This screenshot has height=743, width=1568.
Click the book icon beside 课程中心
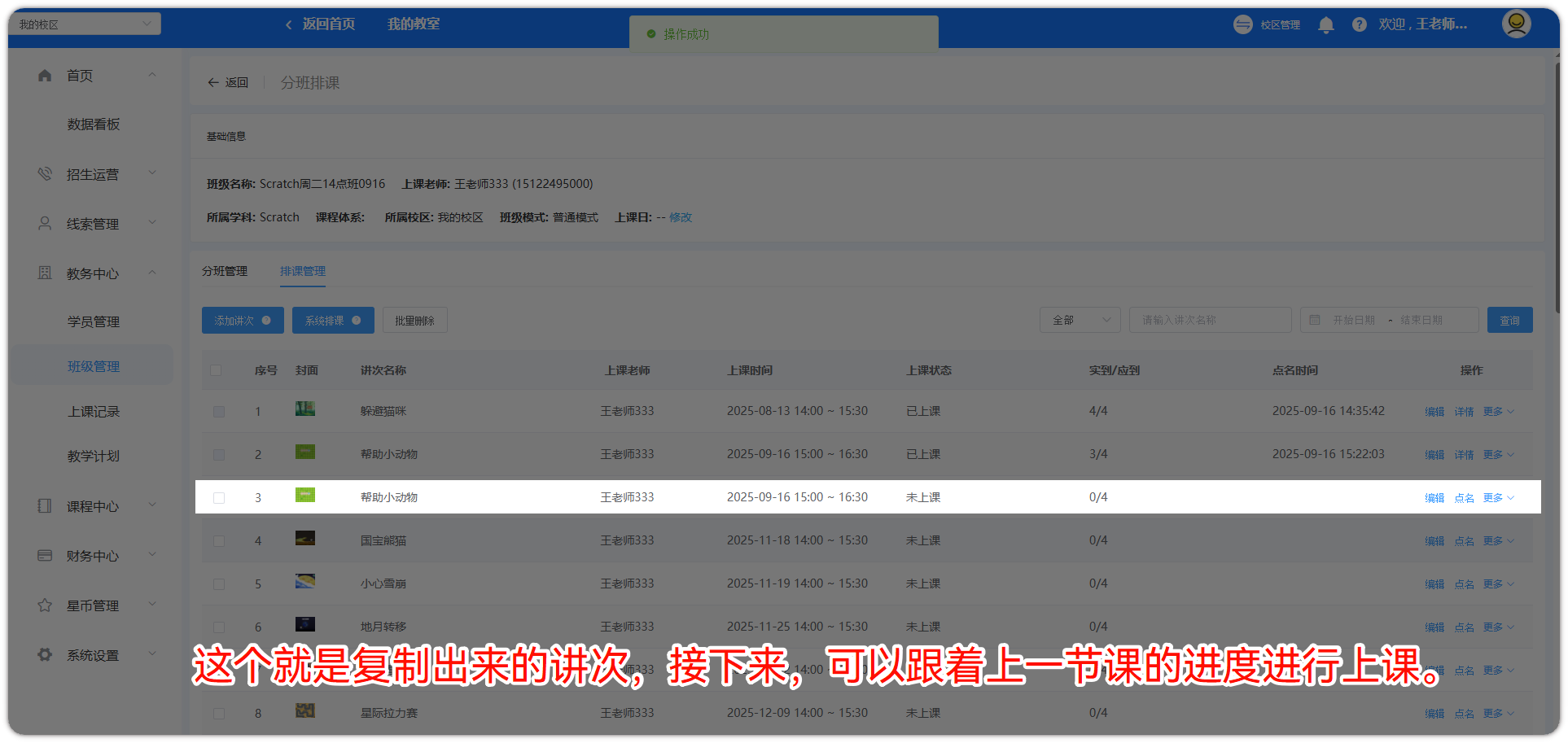pos(45,505)
